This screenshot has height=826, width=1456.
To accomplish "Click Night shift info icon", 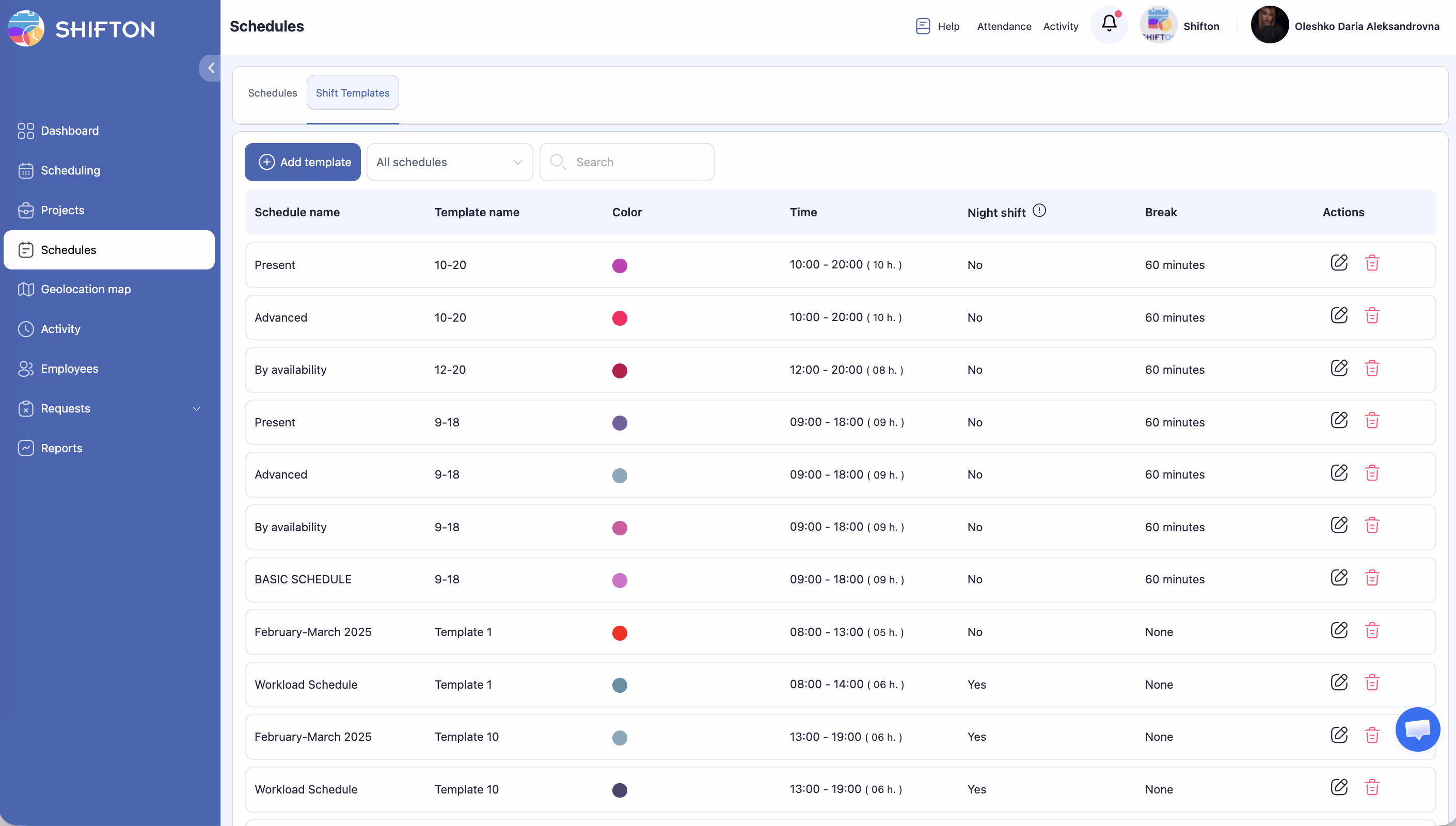I will pos(1038,211).
